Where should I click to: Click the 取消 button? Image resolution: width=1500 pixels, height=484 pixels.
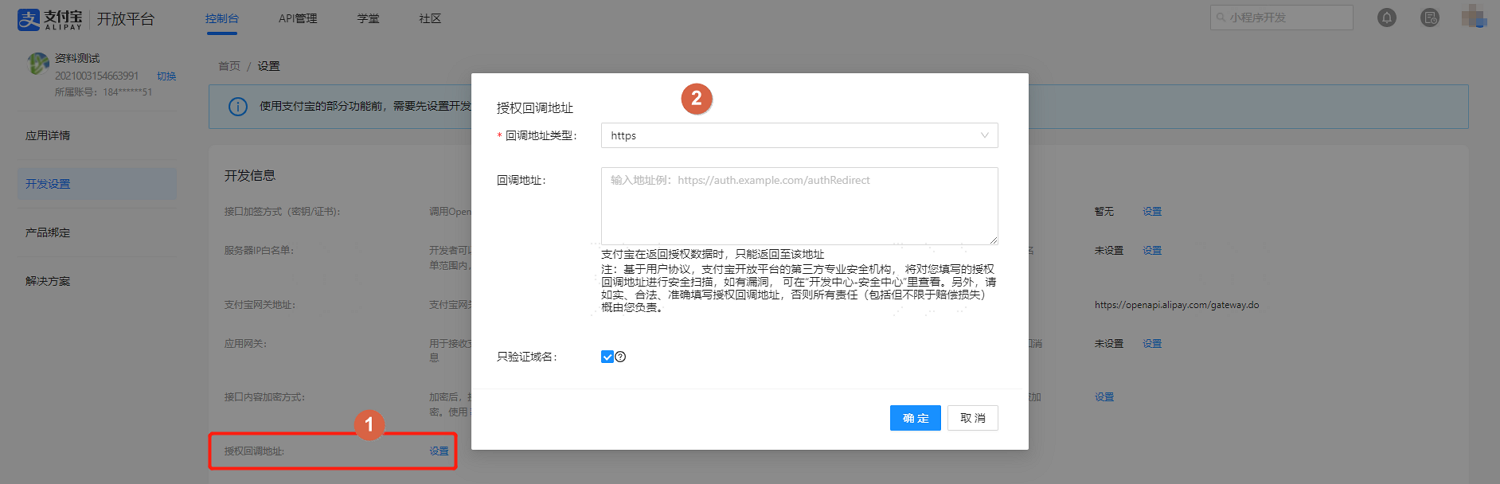click(x=973, y=418)
